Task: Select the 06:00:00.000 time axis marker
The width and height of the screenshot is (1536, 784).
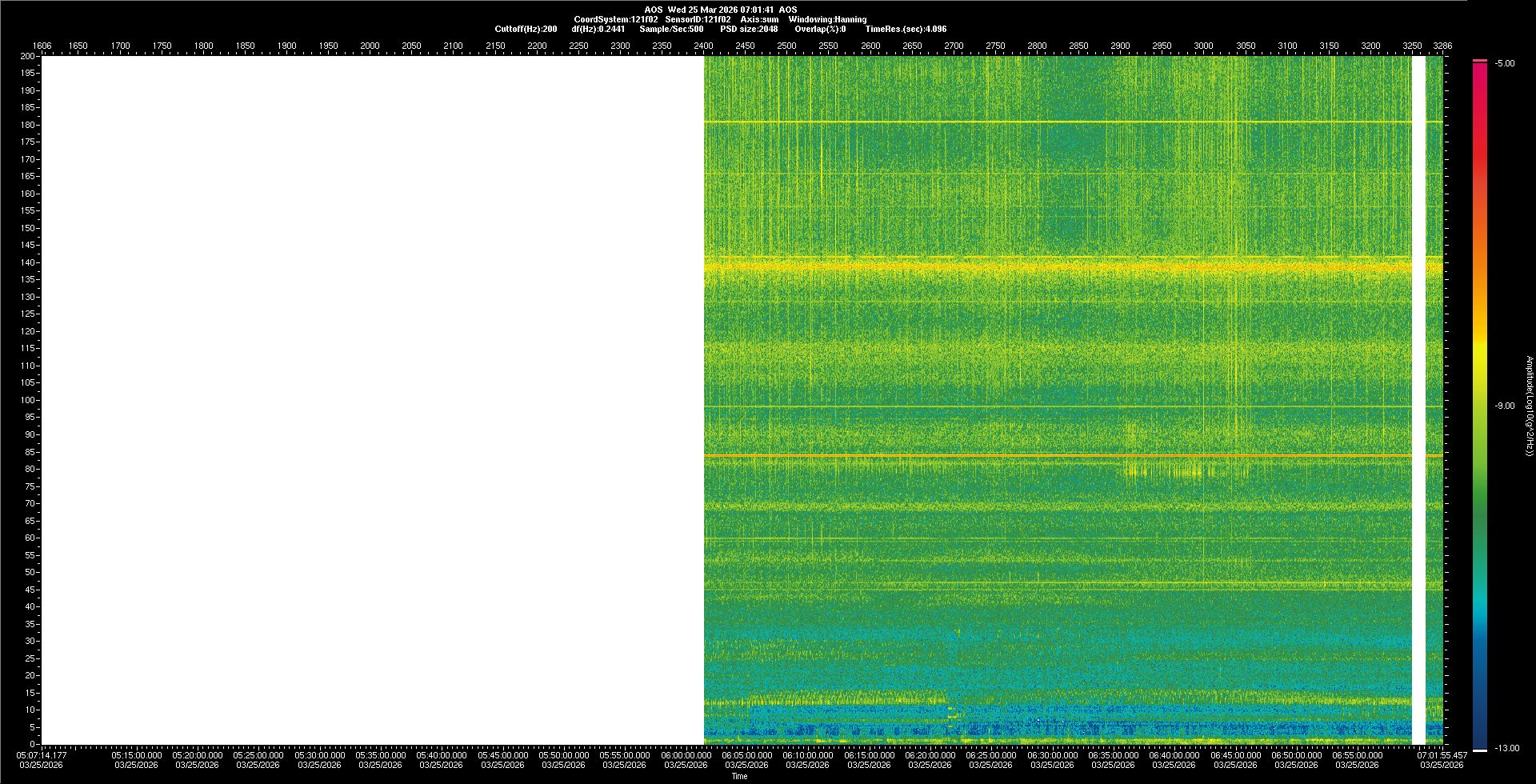Action: pos(686,755)
